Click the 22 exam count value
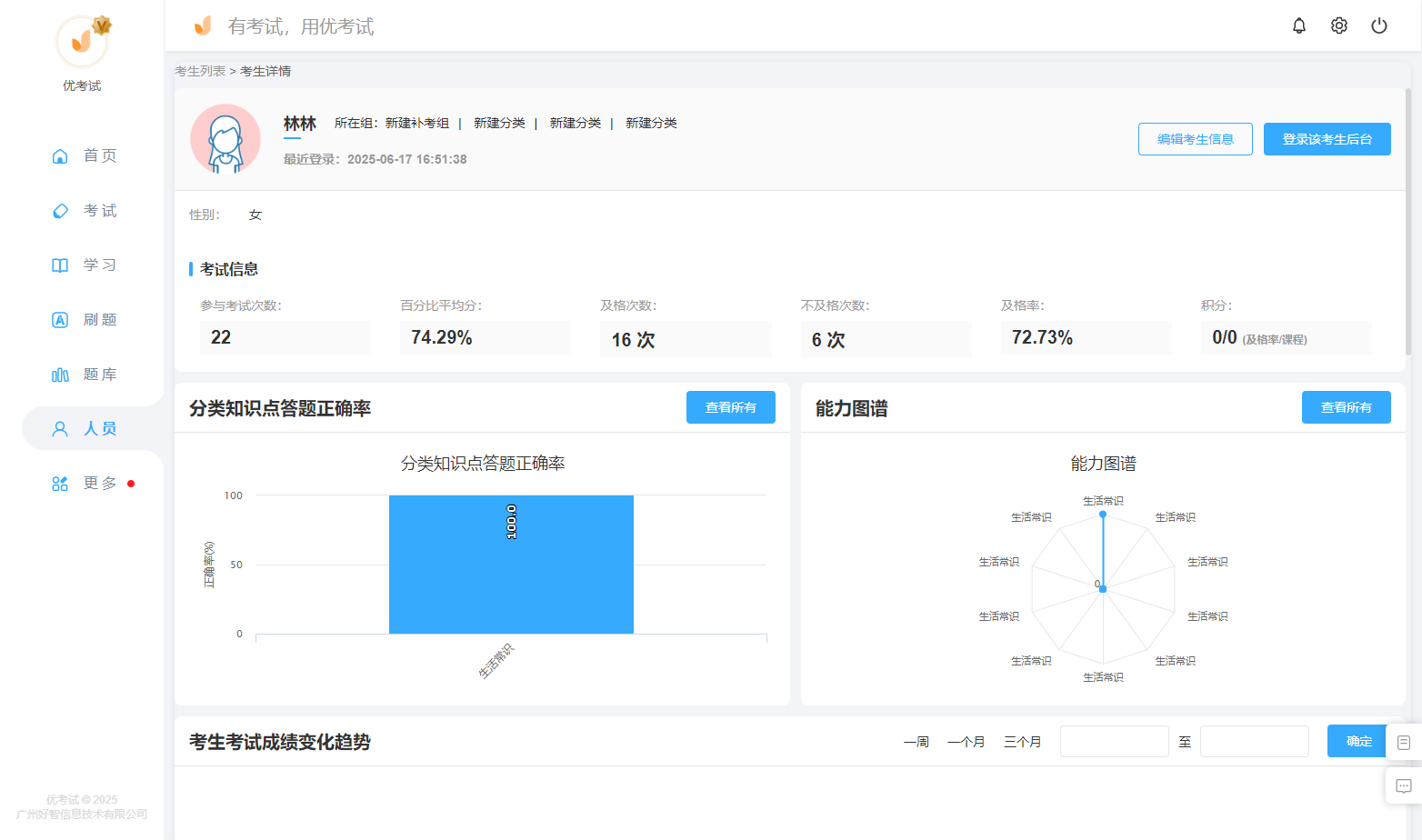 (221, 337)
